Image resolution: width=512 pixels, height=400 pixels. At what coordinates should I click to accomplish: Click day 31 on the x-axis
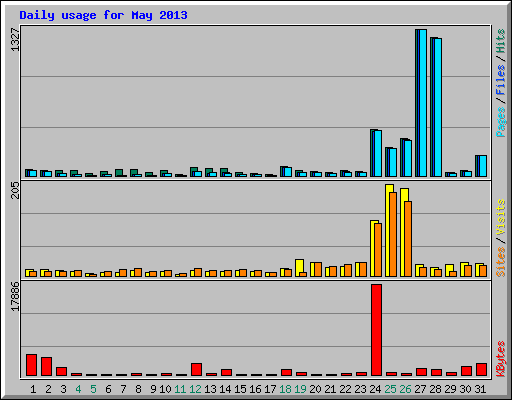pos(480,389)
